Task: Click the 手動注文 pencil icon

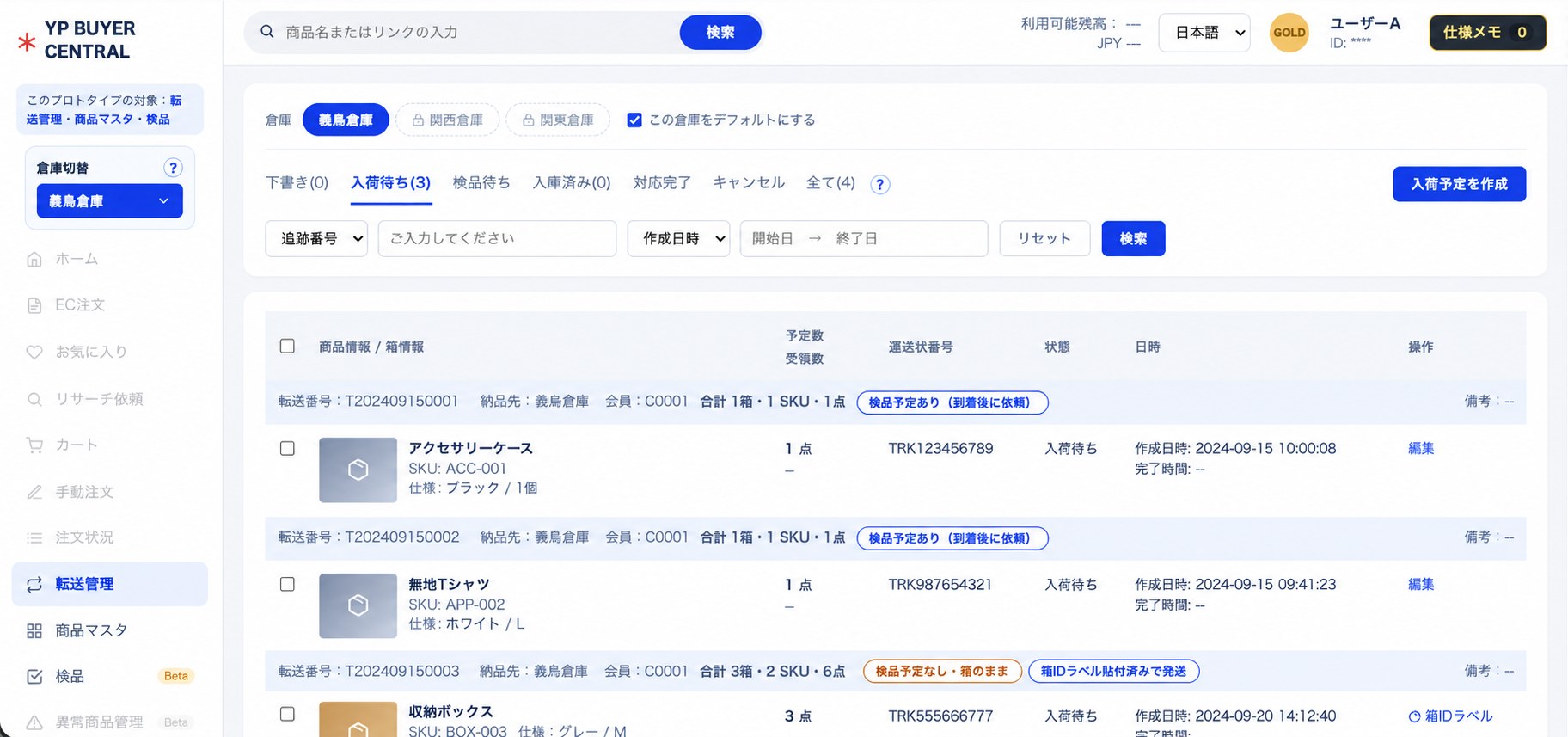Action: (34, 492)
